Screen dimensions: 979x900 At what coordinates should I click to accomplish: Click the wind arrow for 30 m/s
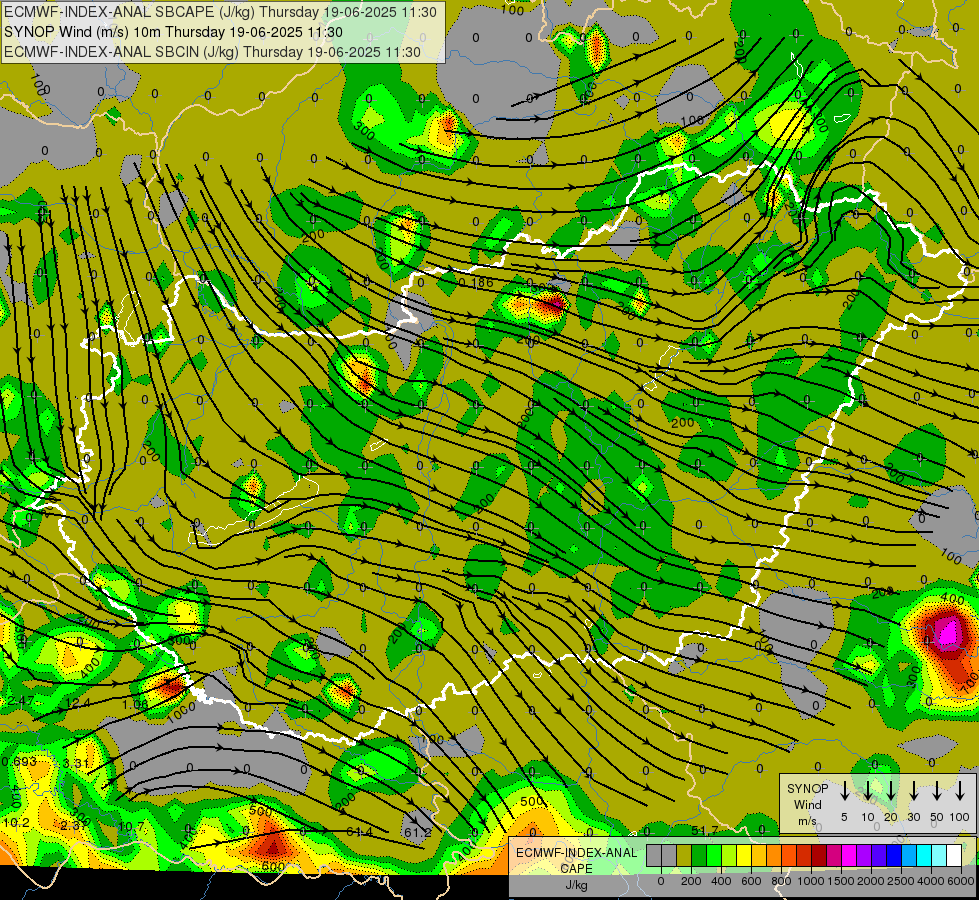pyautogui.click(x=913, y=791)
